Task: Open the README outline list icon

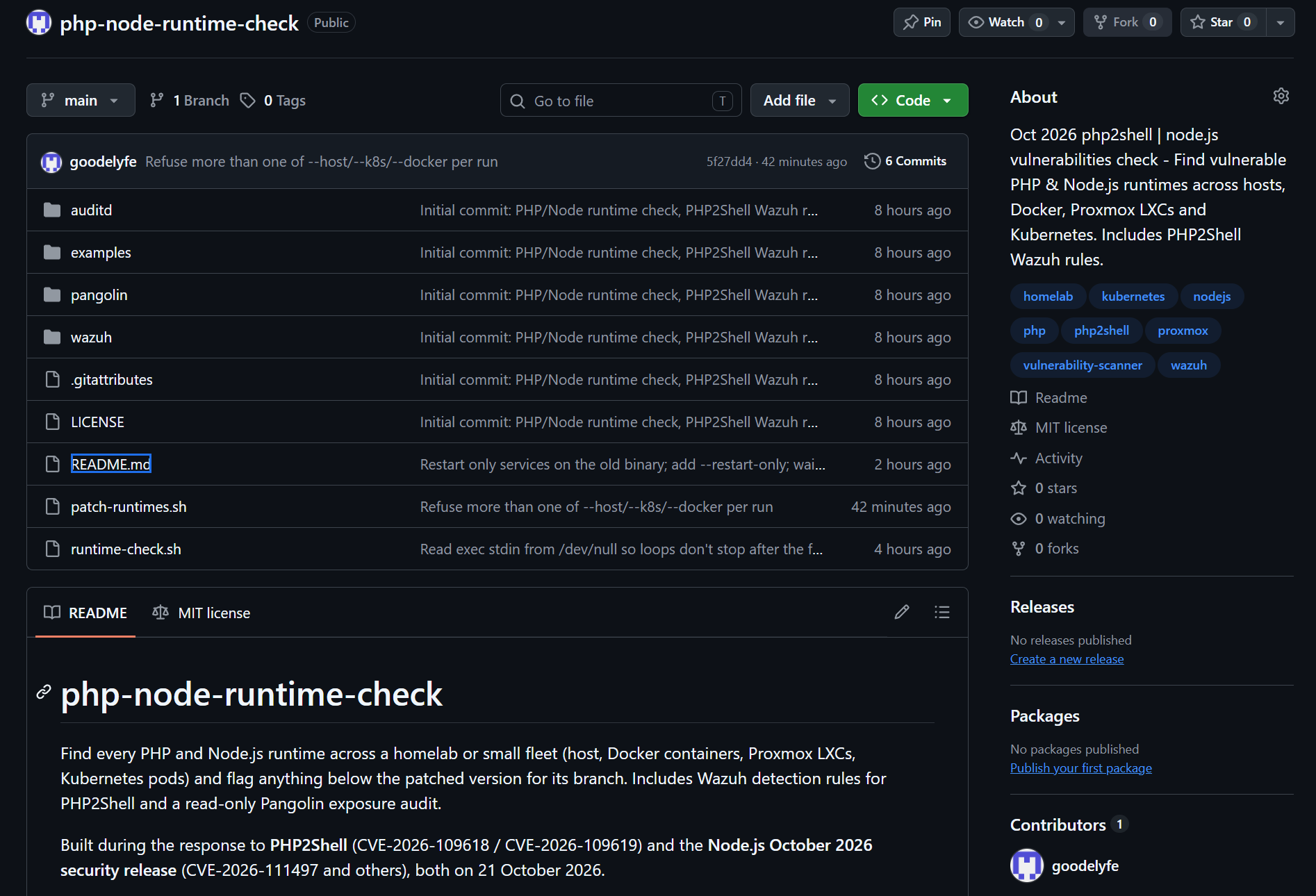Action: (x=941, y=612)
